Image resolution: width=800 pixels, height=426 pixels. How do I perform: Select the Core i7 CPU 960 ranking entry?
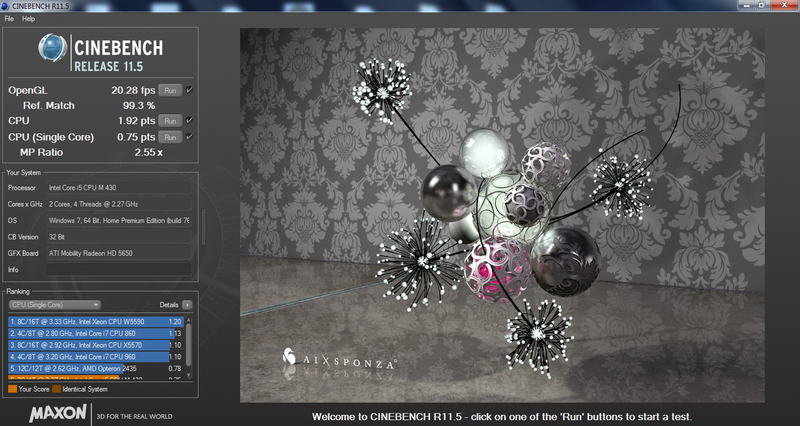tap(95, 357)
